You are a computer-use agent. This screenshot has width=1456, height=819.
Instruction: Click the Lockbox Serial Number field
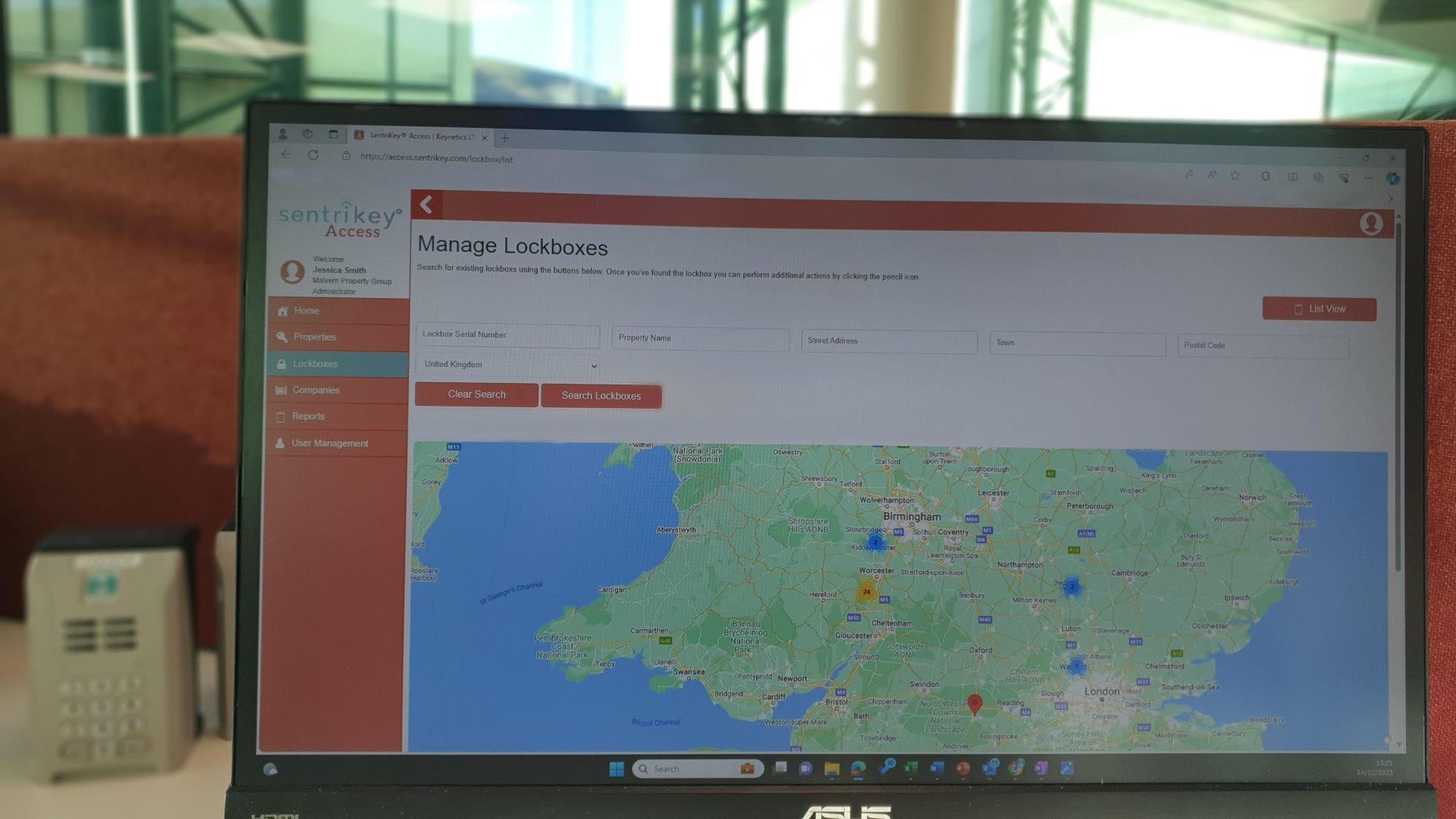click(x=507, y=335)
